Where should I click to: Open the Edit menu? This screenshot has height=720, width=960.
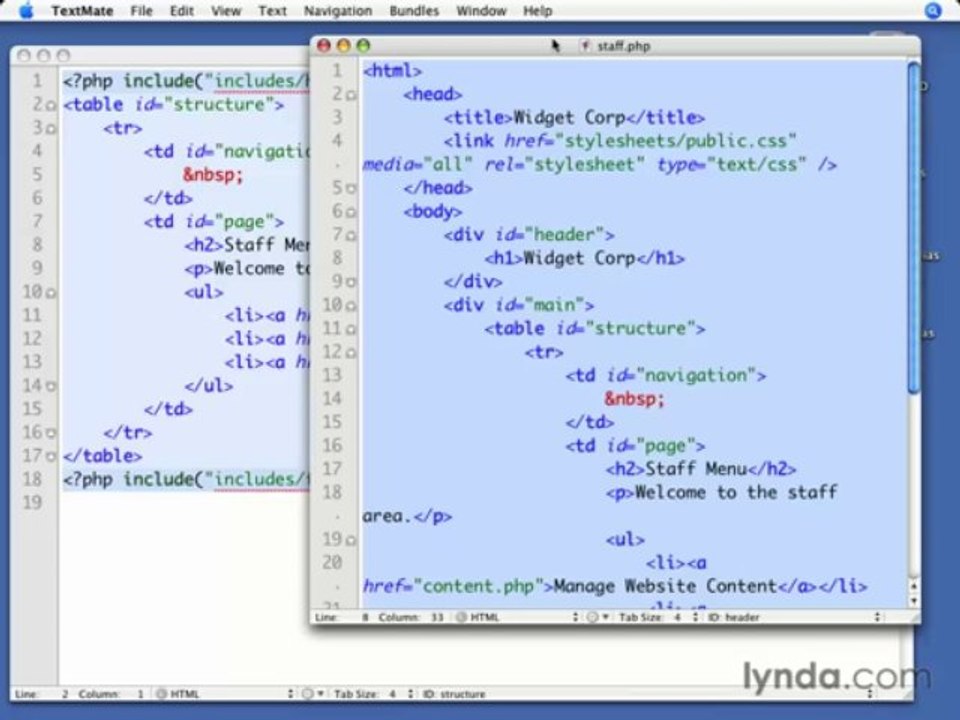pos(181,10)
